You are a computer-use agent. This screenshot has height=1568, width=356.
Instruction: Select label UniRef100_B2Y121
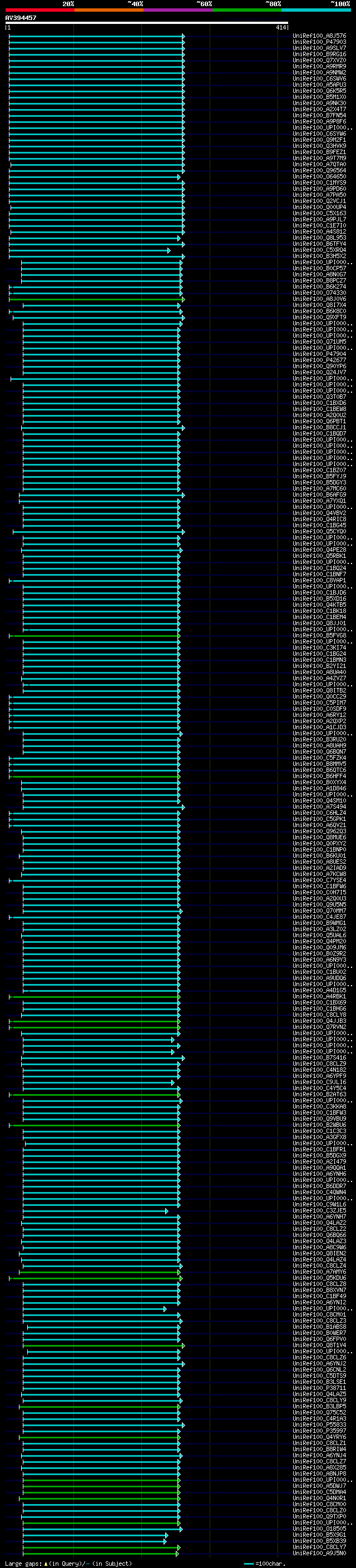[x=319, y=666]
